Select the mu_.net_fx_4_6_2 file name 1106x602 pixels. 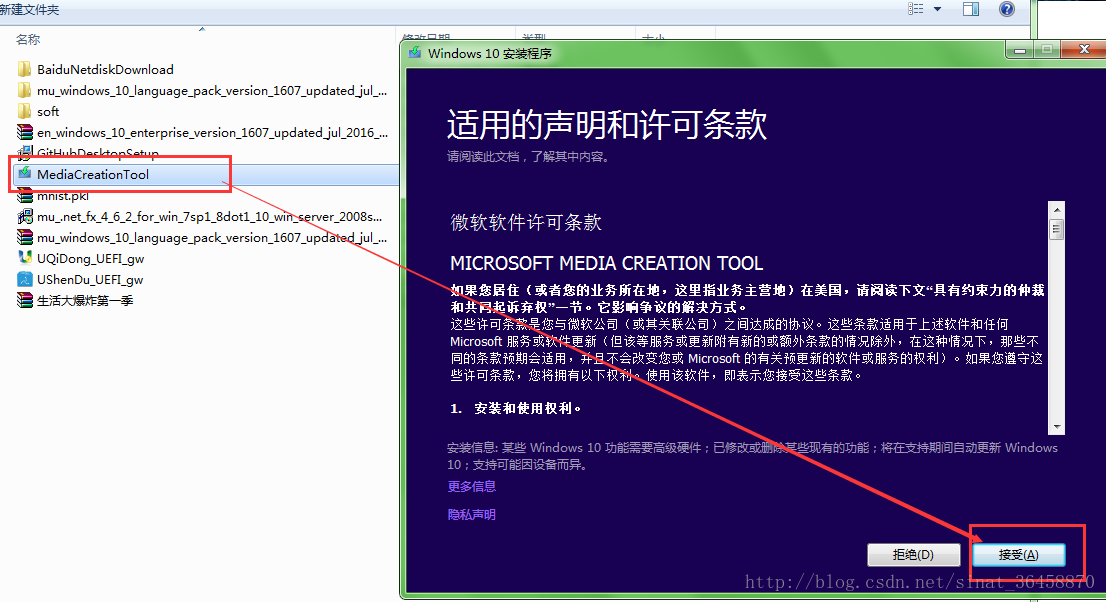coord(209,217)
